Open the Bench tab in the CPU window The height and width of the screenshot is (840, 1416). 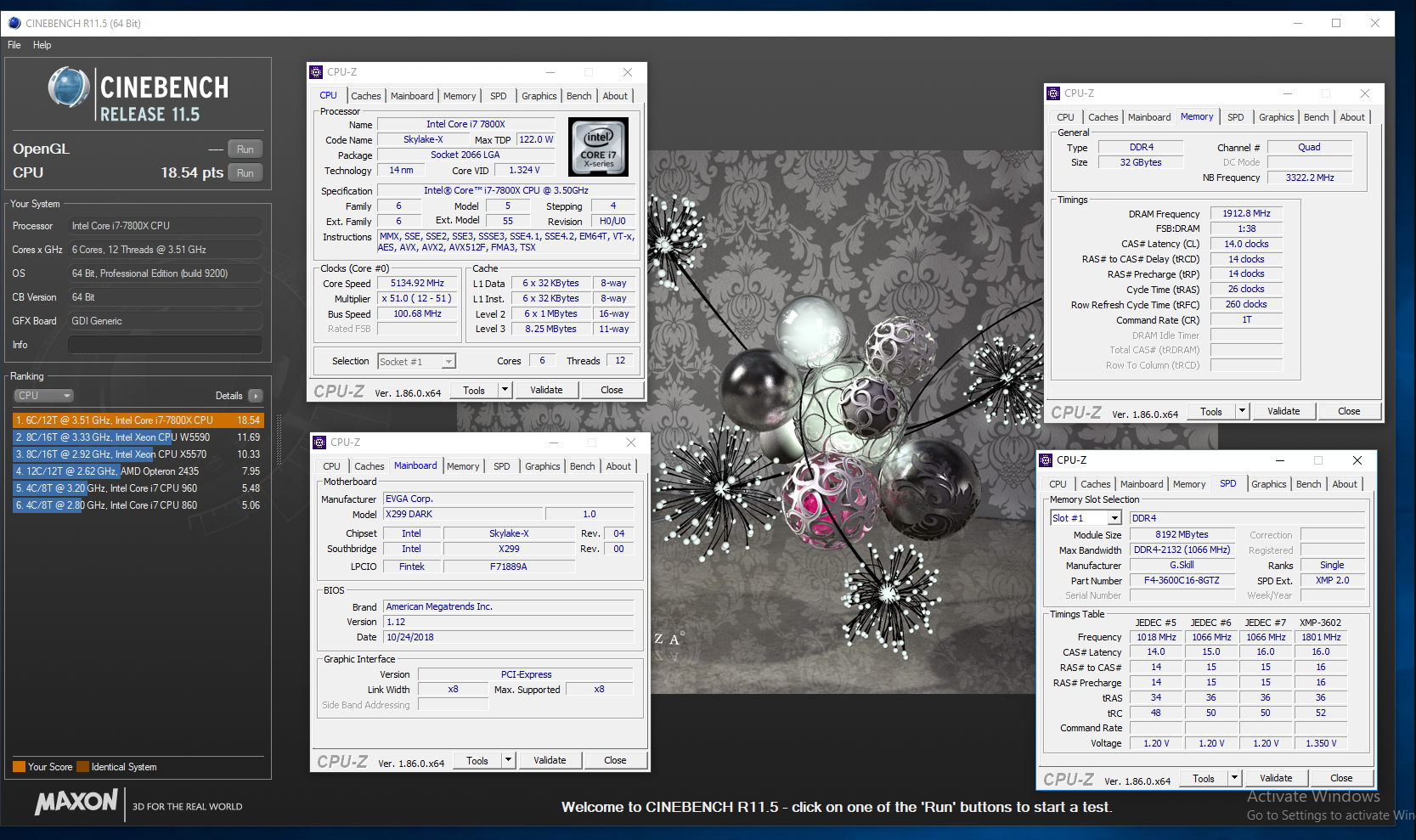579,96
